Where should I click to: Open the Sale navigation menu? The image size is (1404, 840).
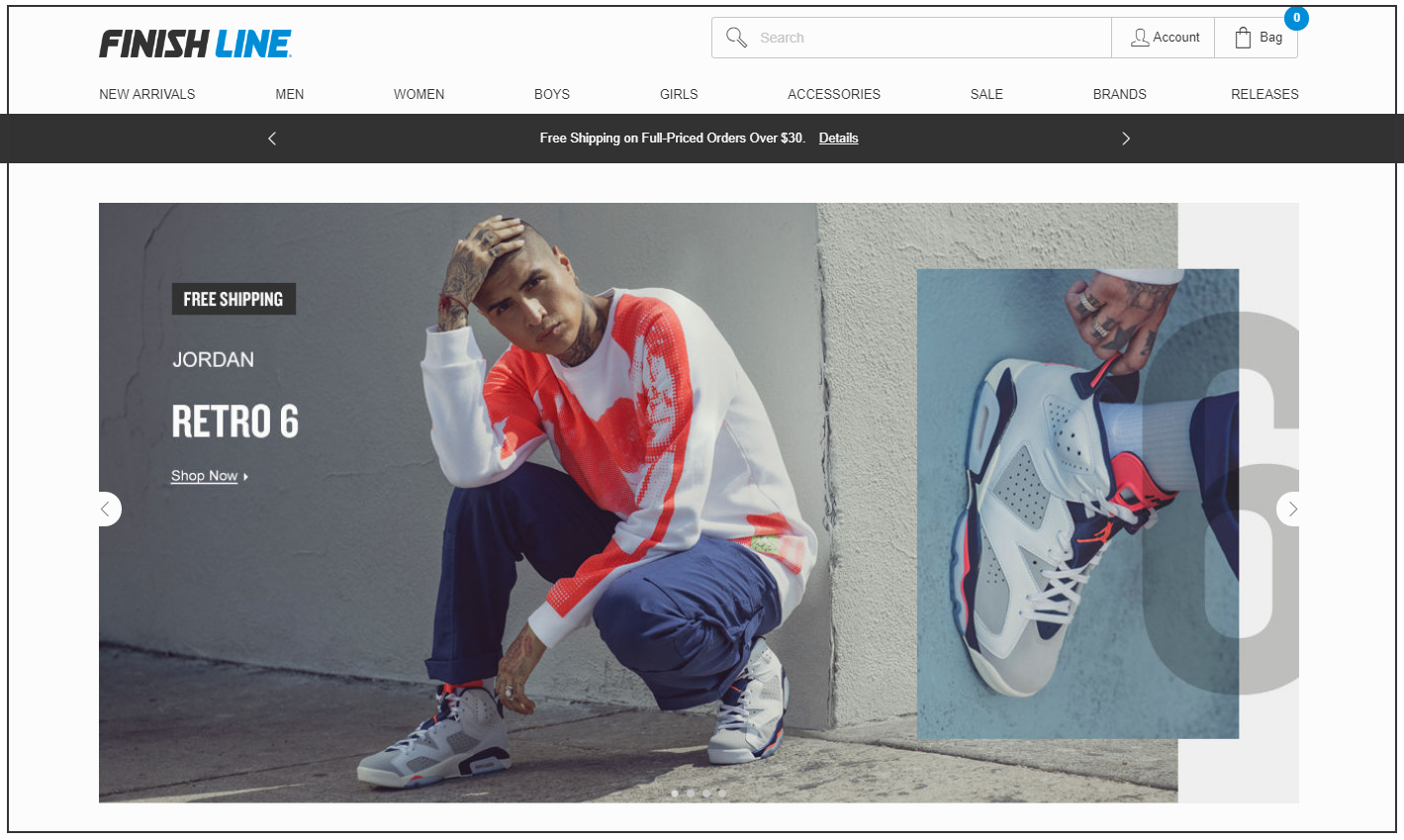click(986, 94)
